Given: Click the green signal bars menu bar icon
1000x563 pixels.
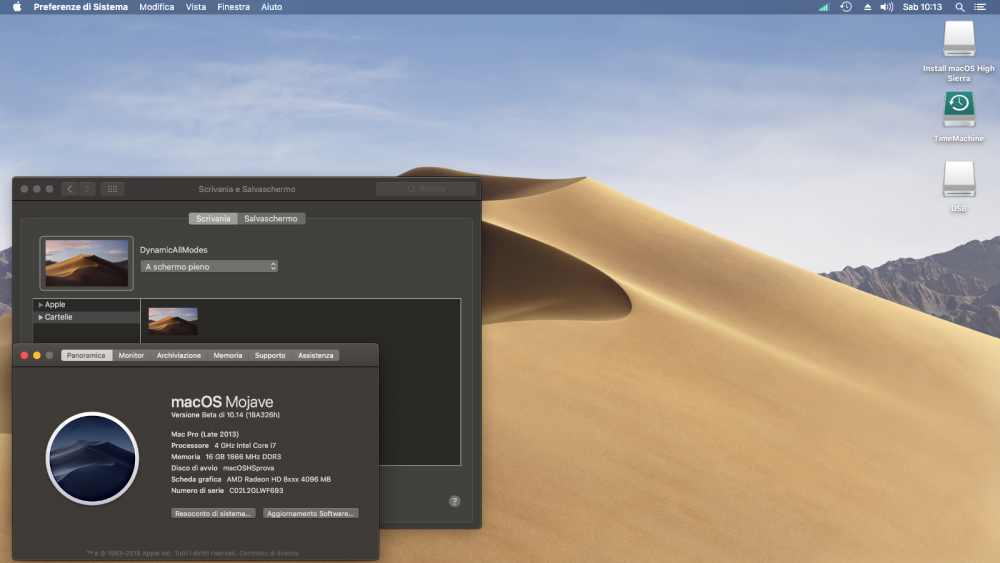Looking at the screenshot, I should [823, 7].
